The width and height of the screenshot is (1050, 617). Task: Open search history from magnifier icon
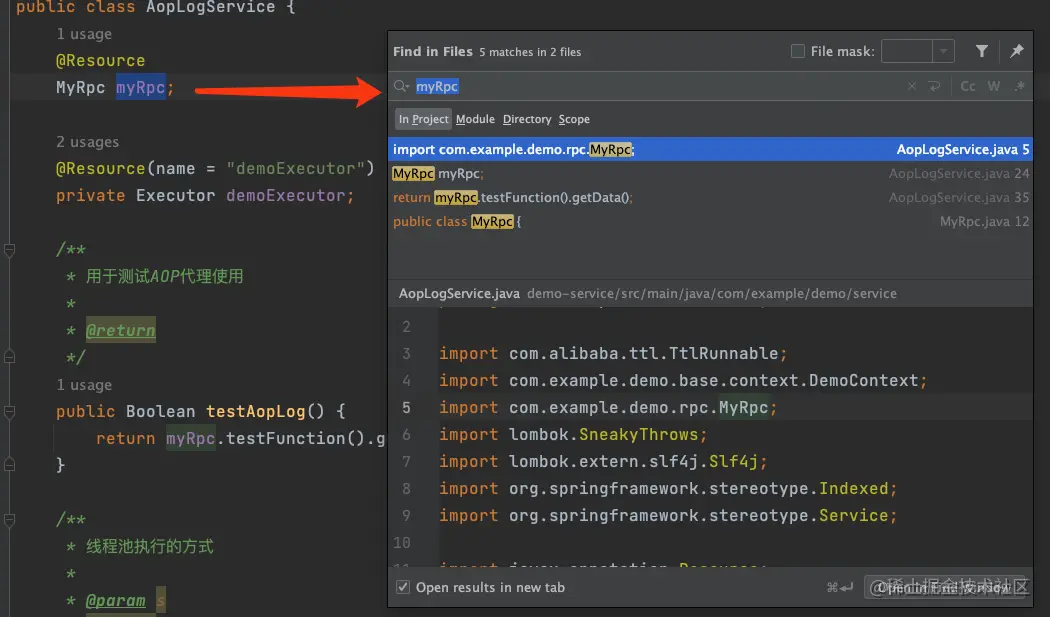(x=402, y=87)
